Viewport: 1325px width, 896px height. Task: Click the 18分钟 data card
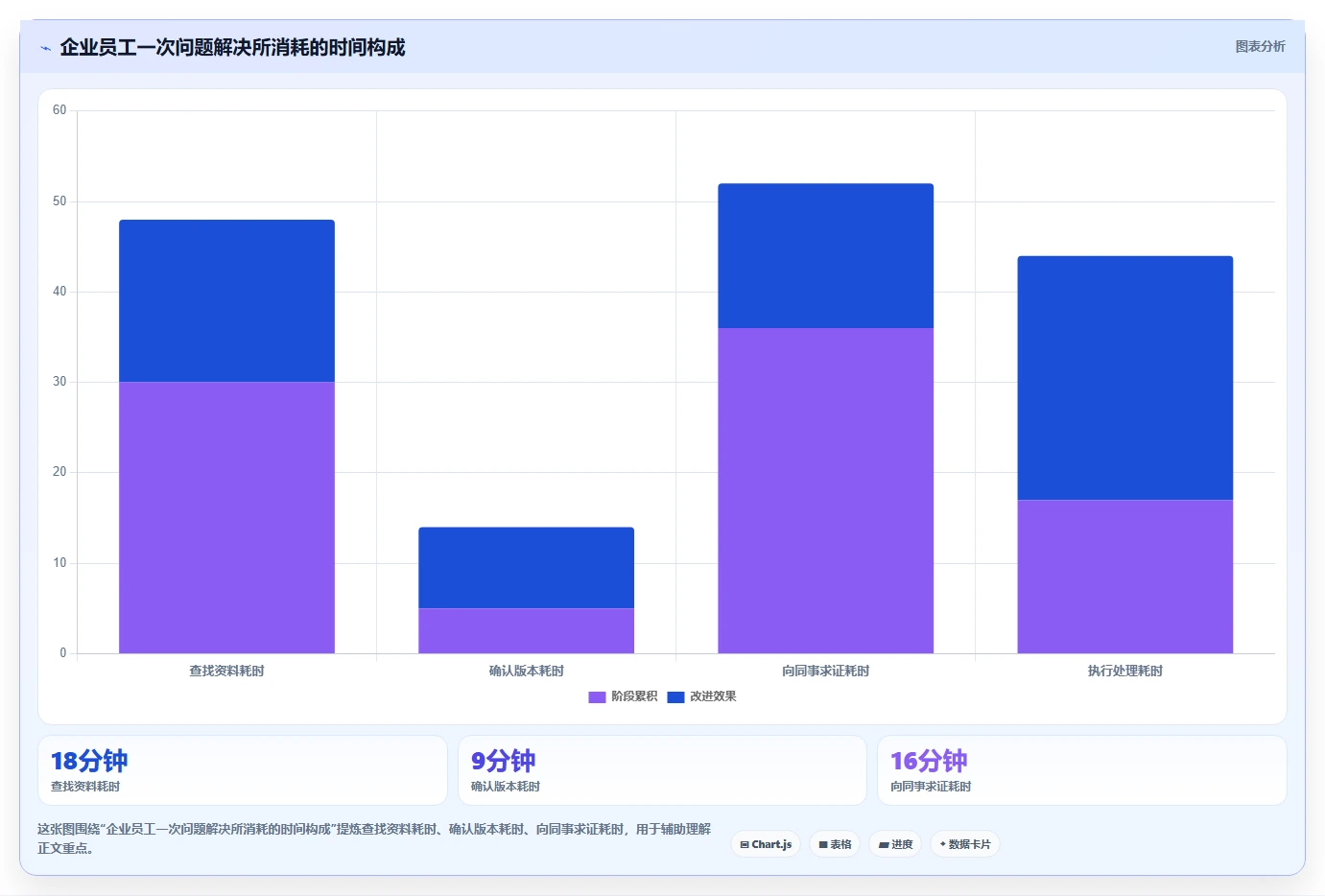243,770
